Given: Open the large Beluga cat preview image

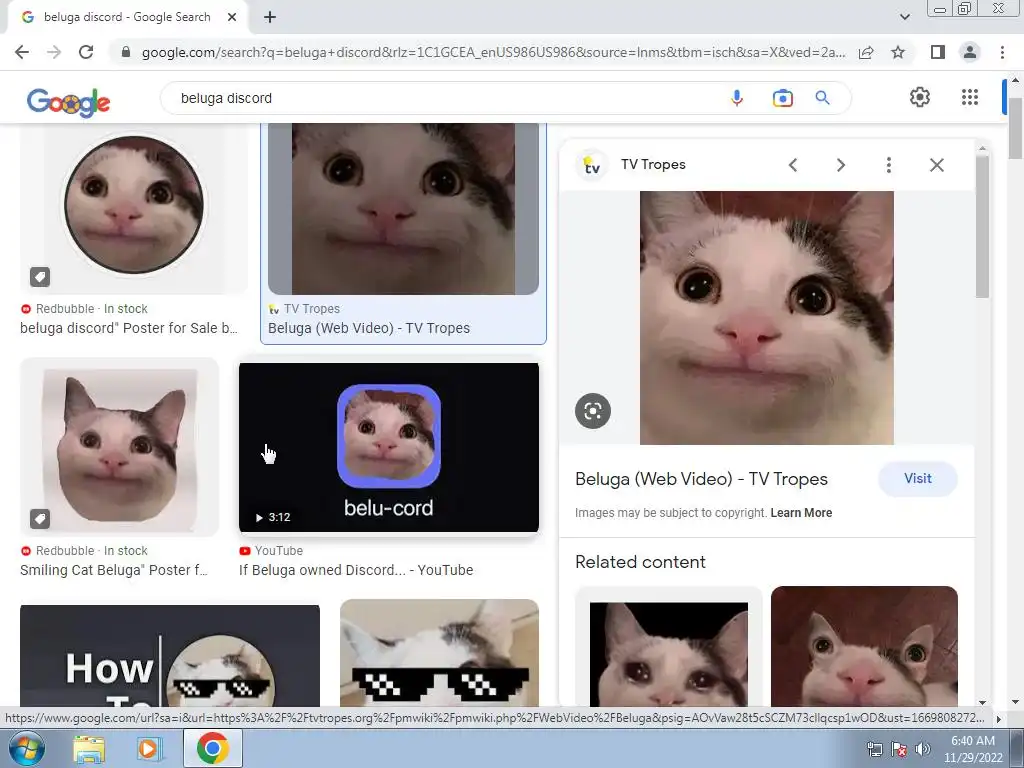Looking at the screenshot, I should click(x=767, y=318).
